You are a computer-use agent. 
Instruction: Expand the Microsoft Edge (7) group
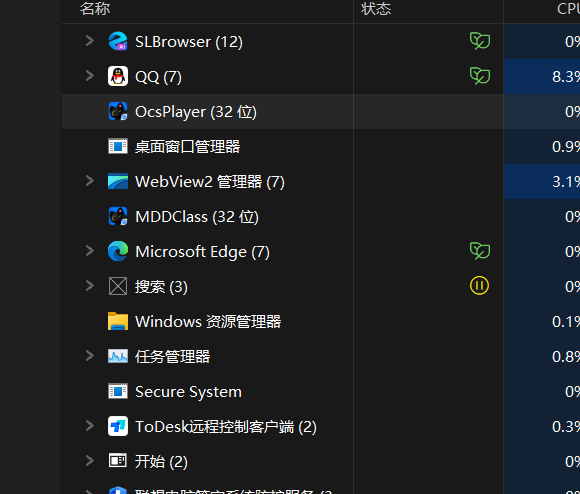coord(90,251)
